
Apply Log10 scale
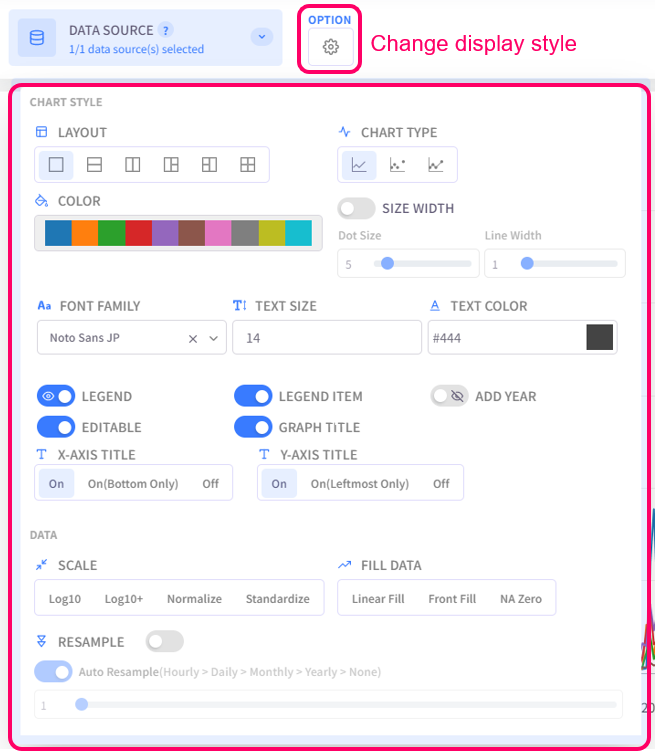[65, 599]
